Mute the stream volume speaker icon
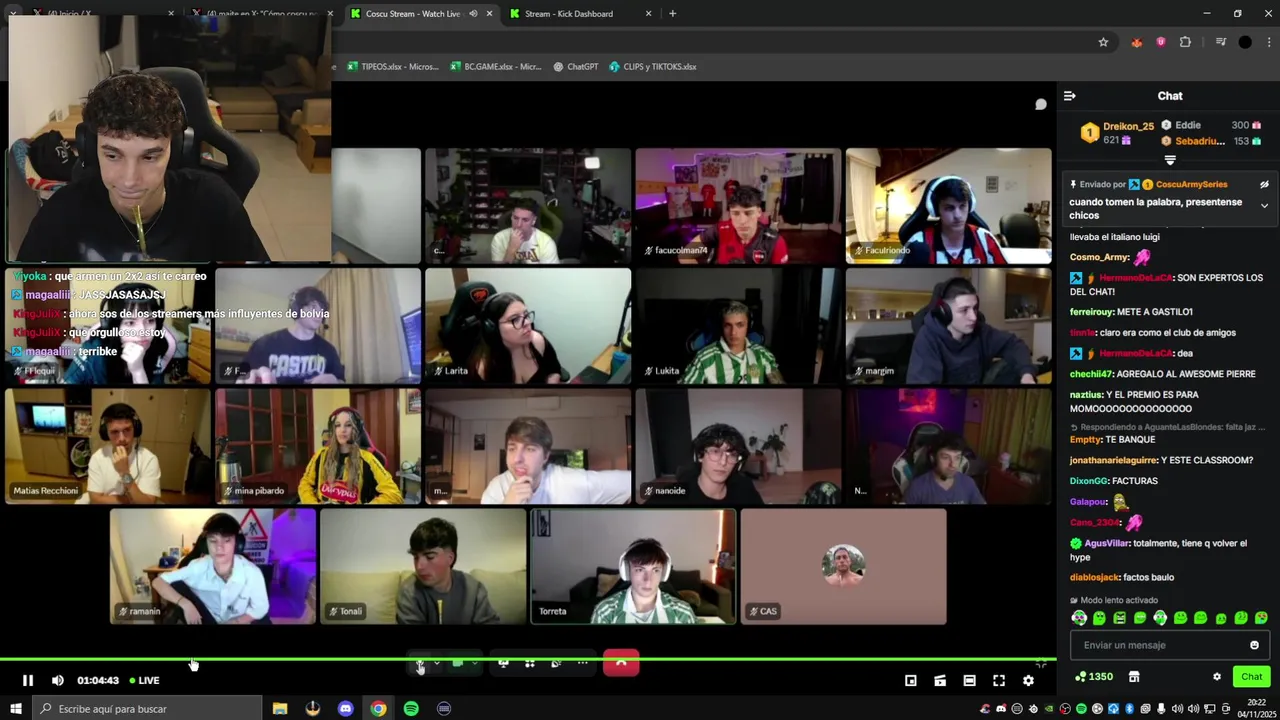Screen dimensions: 1280x720 (58, 680)
